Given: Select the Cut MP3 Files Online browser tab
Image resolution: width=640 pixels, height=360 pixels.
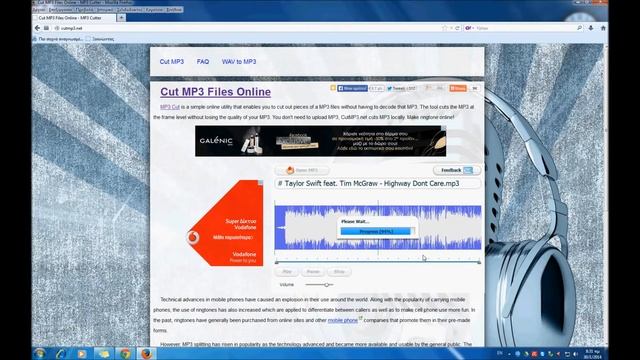Looking at the screenshot, I should coord(73,18).
